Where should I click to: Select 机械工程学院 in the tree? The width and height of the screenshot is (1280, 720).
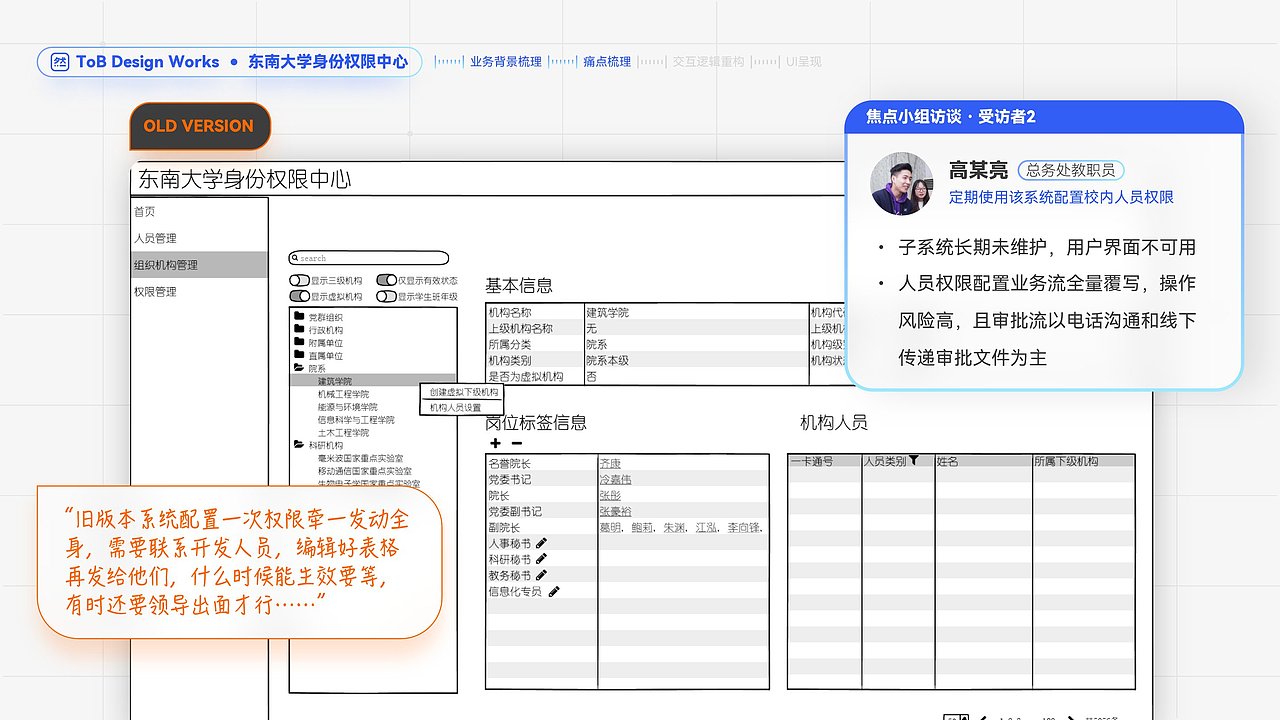[x=343, y=394]
